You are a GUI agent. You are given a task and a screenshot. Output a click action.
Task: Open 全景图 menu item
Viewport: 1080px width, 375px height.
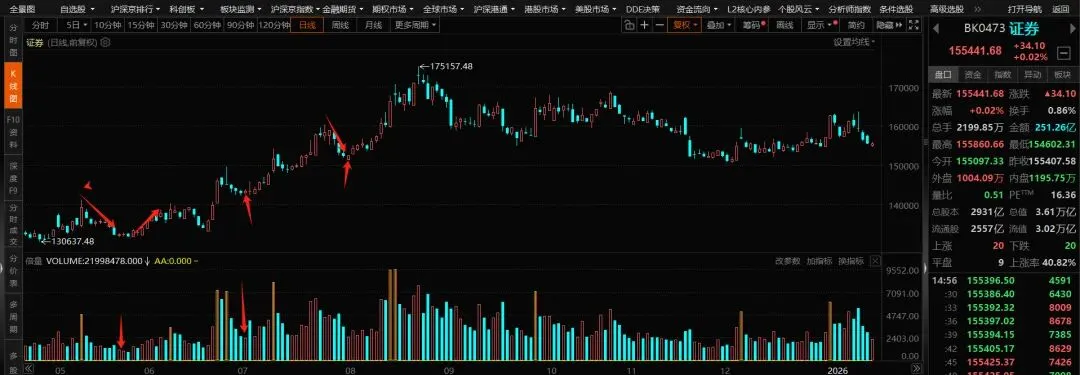tap(21, 9)
